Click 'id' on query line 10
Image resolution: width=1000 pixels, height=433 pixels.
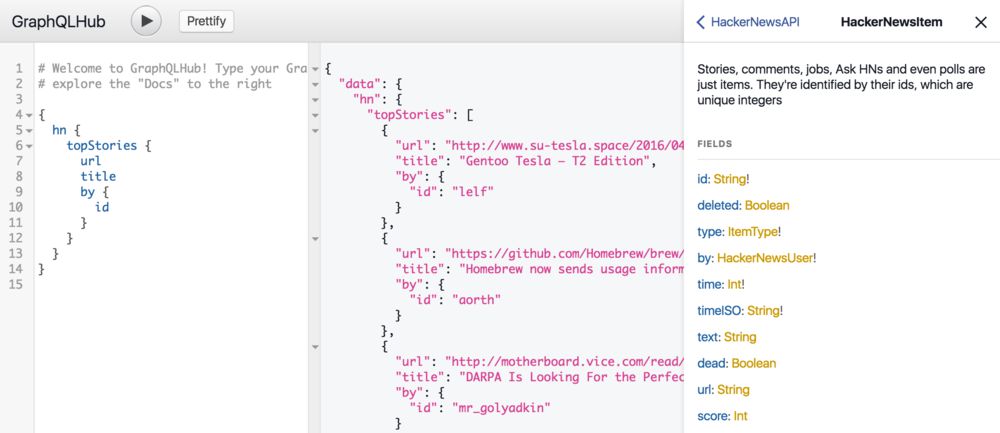click(102, 207)
